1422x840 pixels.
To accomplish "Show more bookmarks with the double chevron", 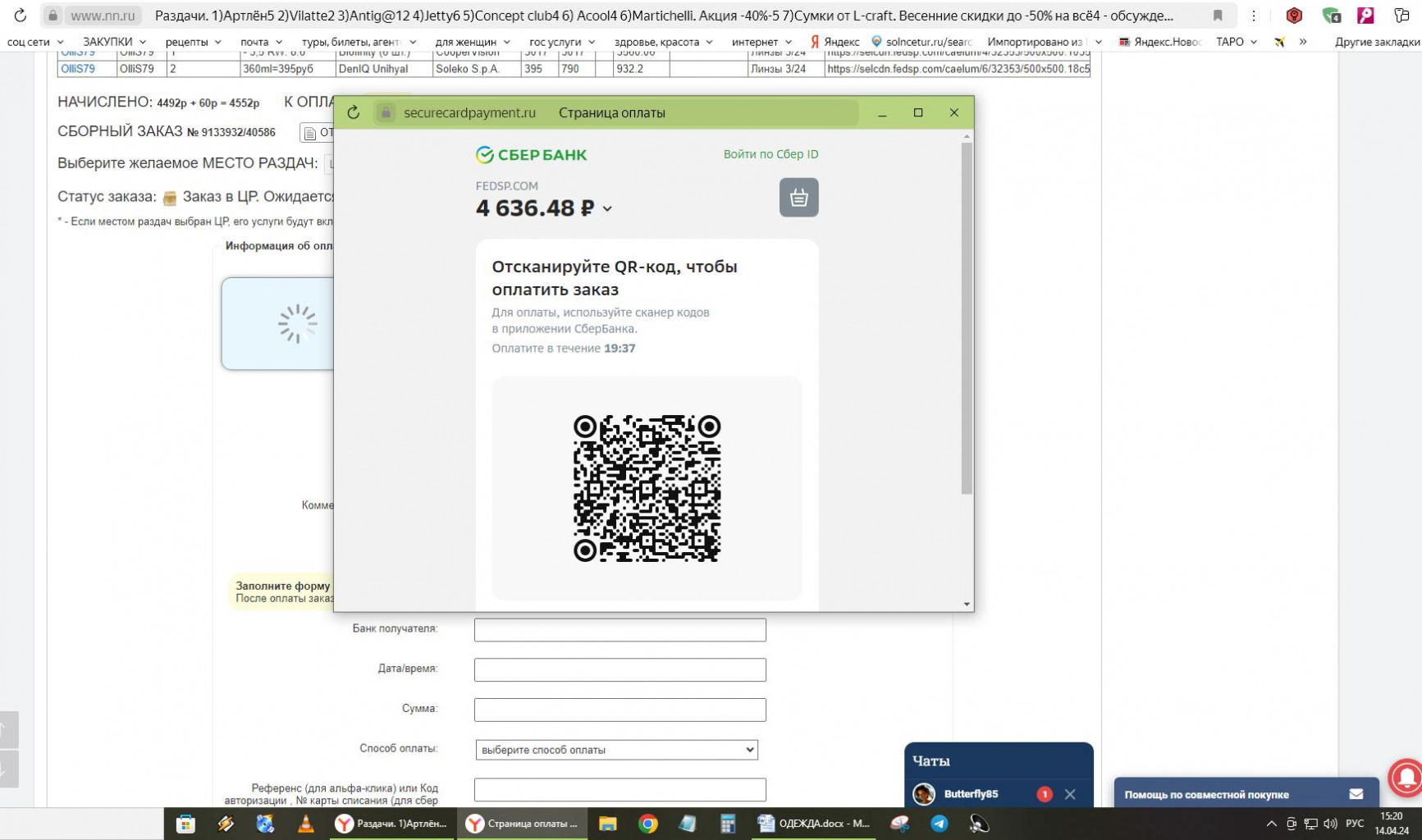I will pos(1303,42).
